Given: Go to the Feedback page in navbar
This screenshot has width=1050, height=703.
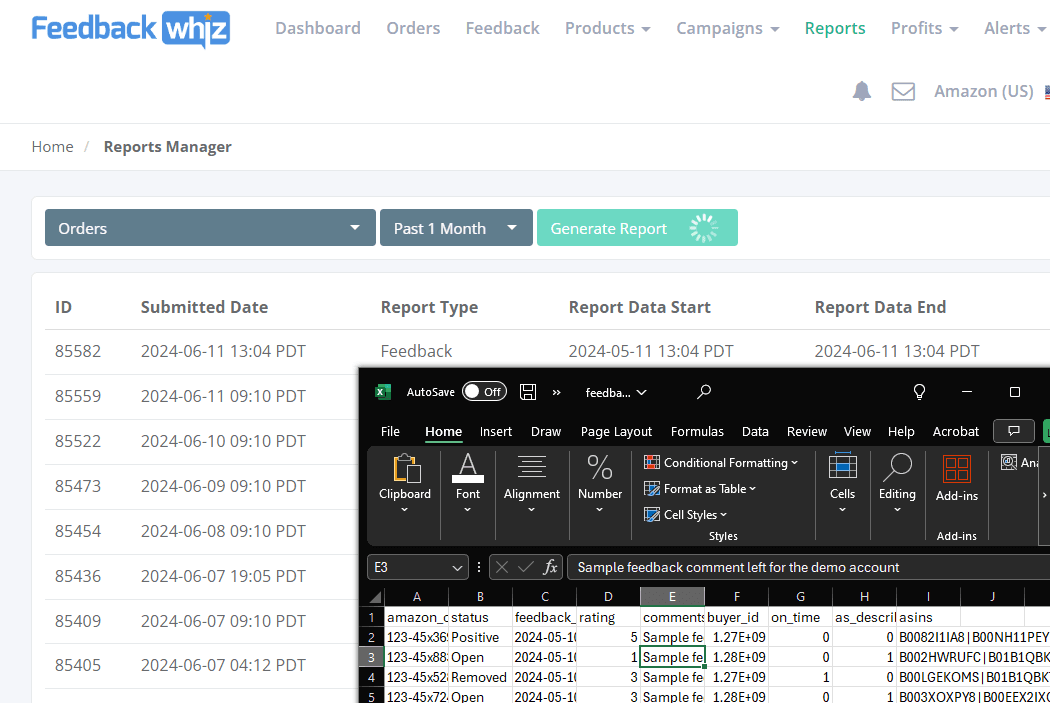Looking at the screenshot, I should click(x=502, y=28).
